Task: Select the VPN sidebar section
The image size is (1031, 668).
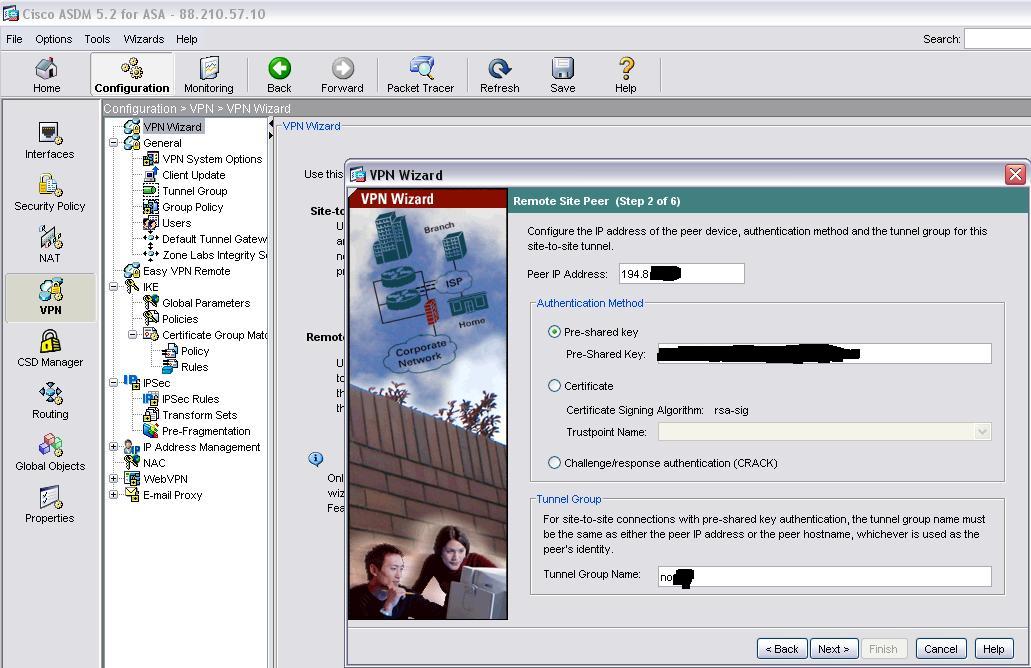Action: pos(51,297)
